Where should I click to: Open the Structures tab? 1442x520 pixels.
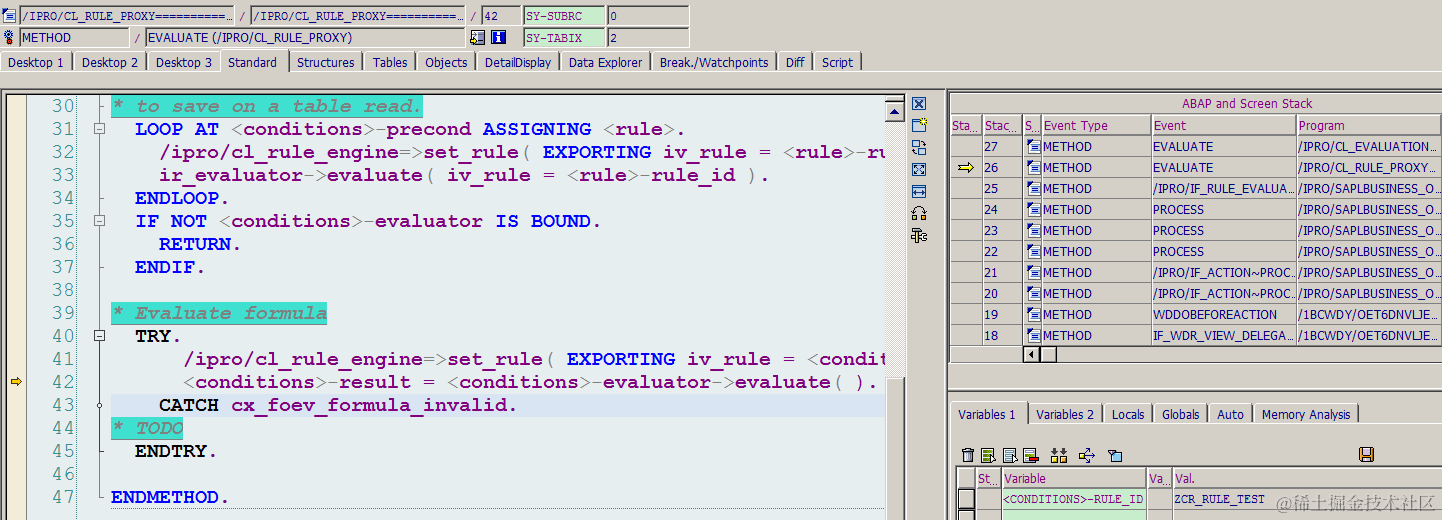coord(326,62)
